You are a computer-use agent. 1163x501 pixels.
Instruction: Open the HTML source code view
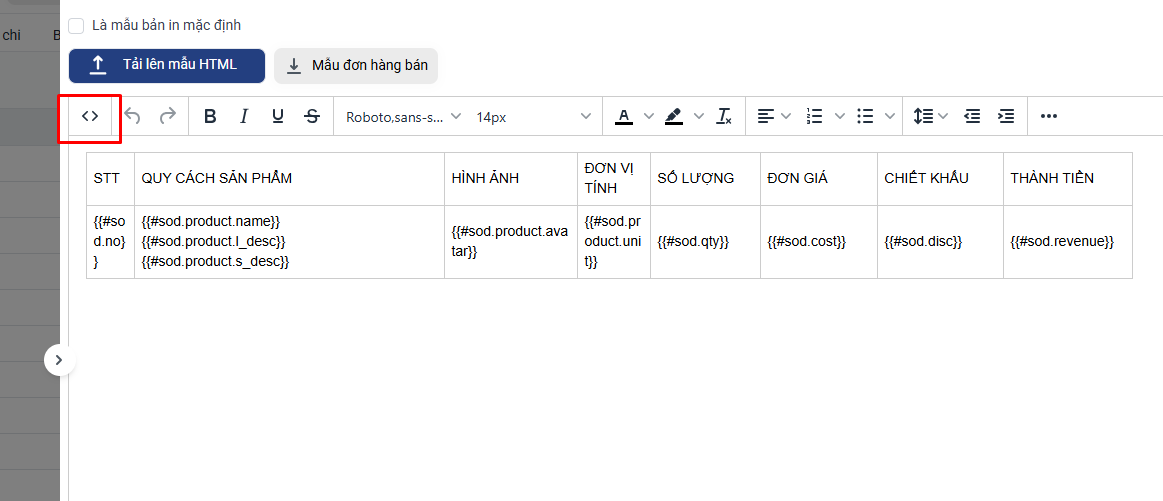click(x=90, y=117)
